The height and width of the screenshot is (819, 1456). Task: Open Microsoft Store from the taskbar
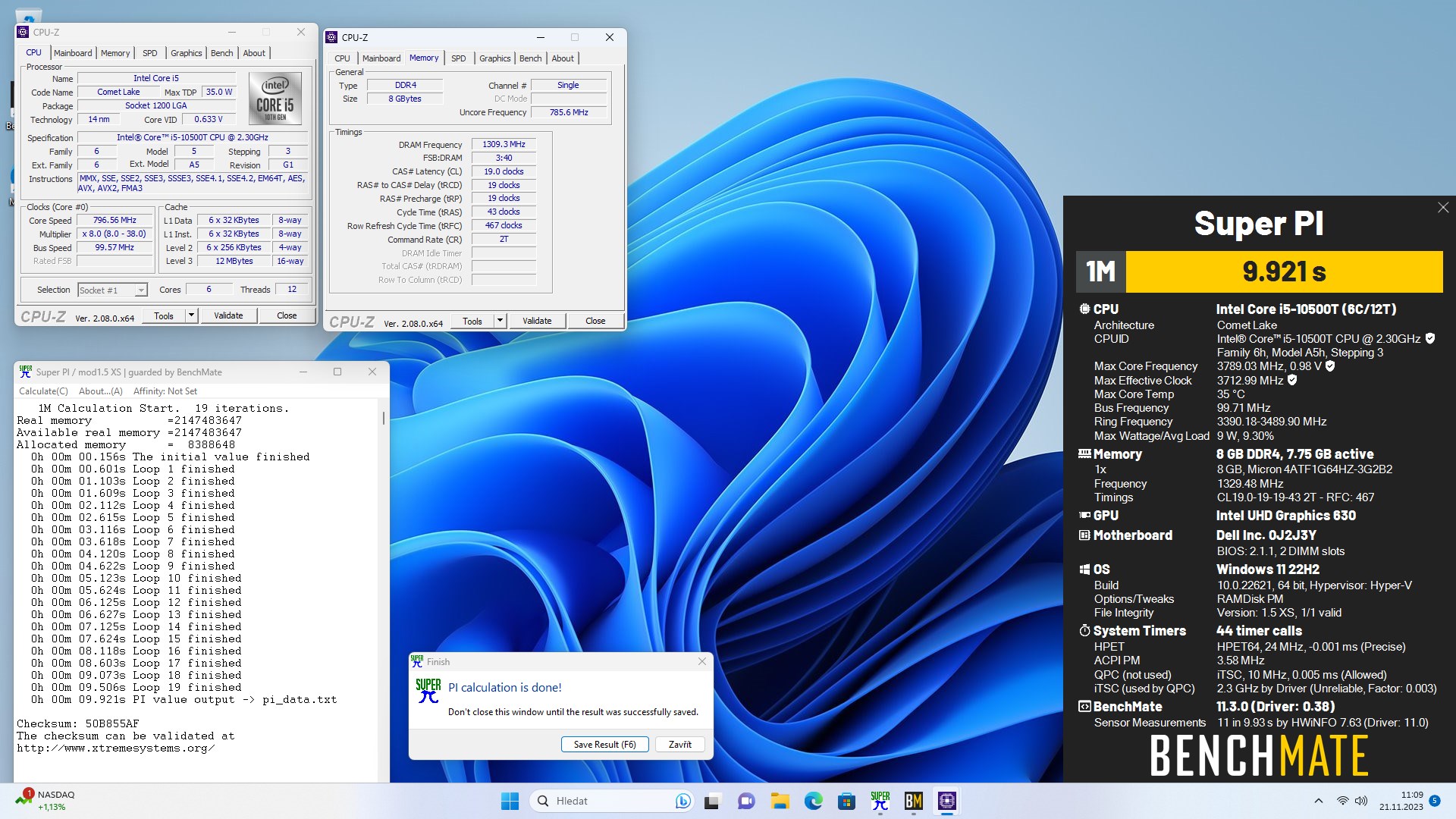point(846,801)
